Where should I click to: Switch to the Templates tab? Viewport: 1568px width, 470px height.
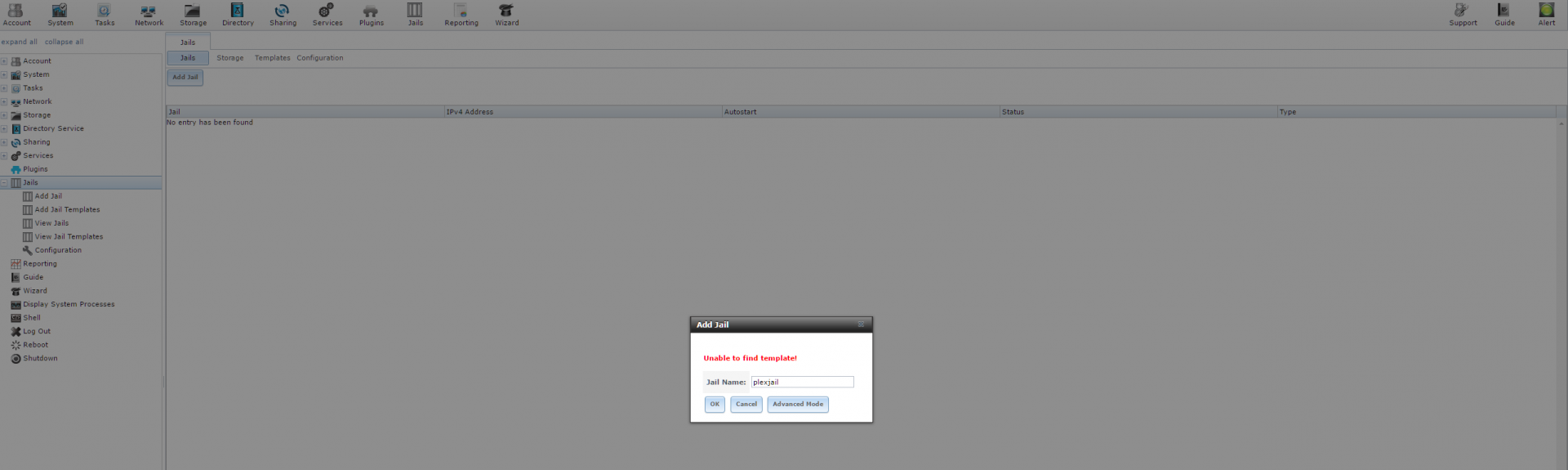(x=272, y=58)
